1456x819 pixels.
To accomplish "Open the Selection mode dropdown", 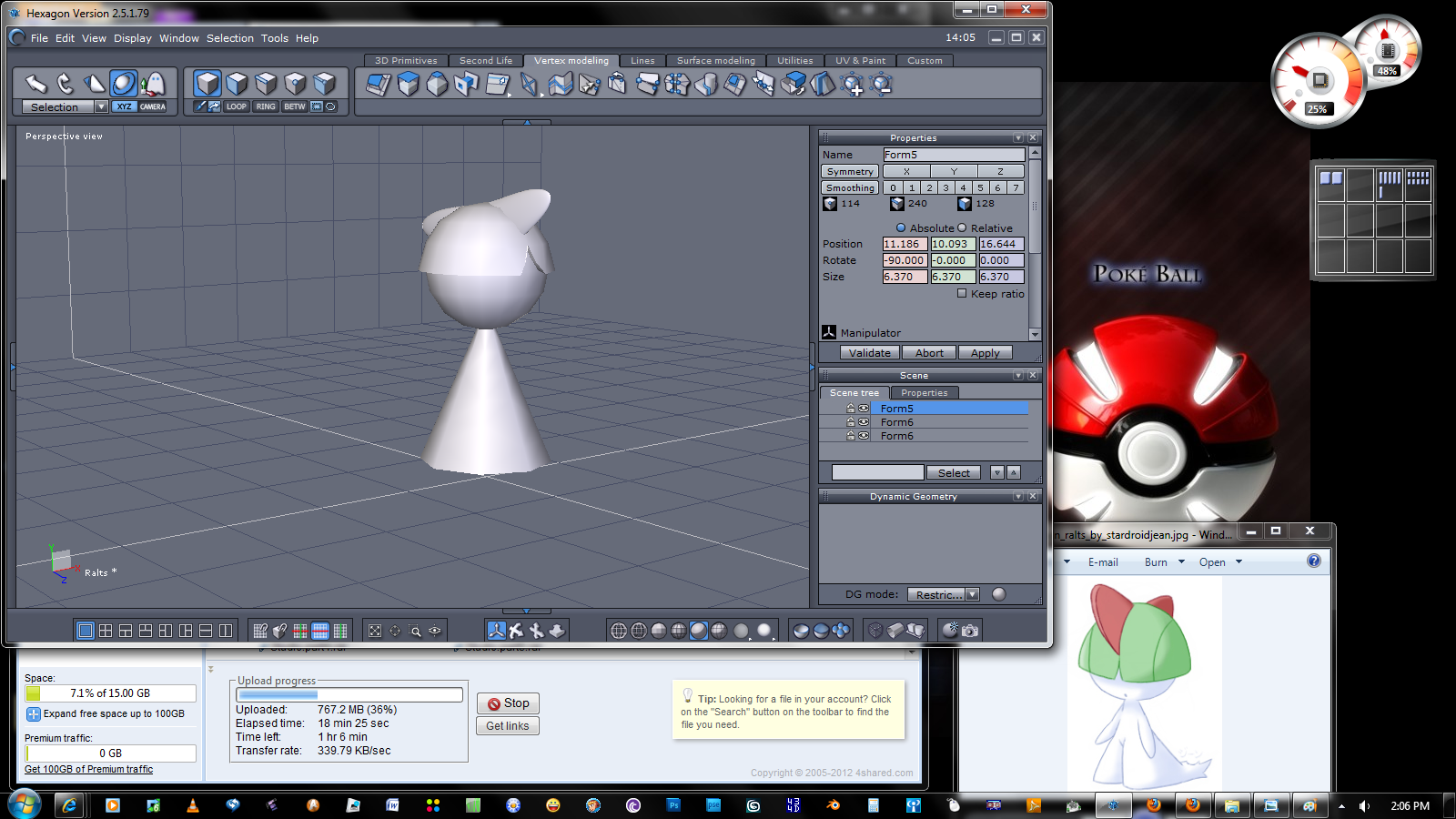I will (x=101, y=107).
